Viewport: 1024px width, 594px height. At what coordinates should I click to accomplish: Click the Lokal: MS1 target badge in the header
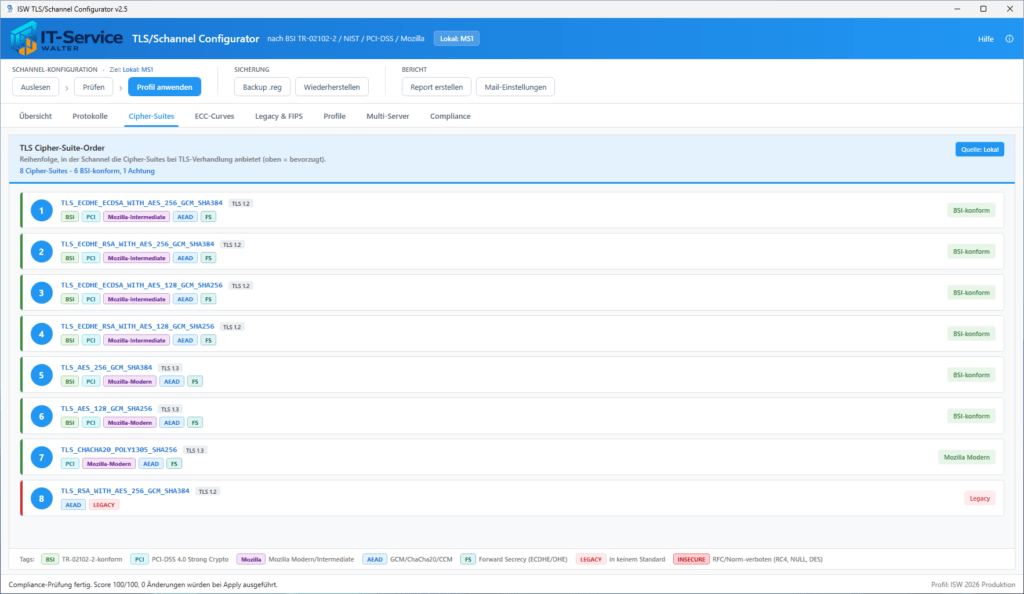(x=456, y=39)
